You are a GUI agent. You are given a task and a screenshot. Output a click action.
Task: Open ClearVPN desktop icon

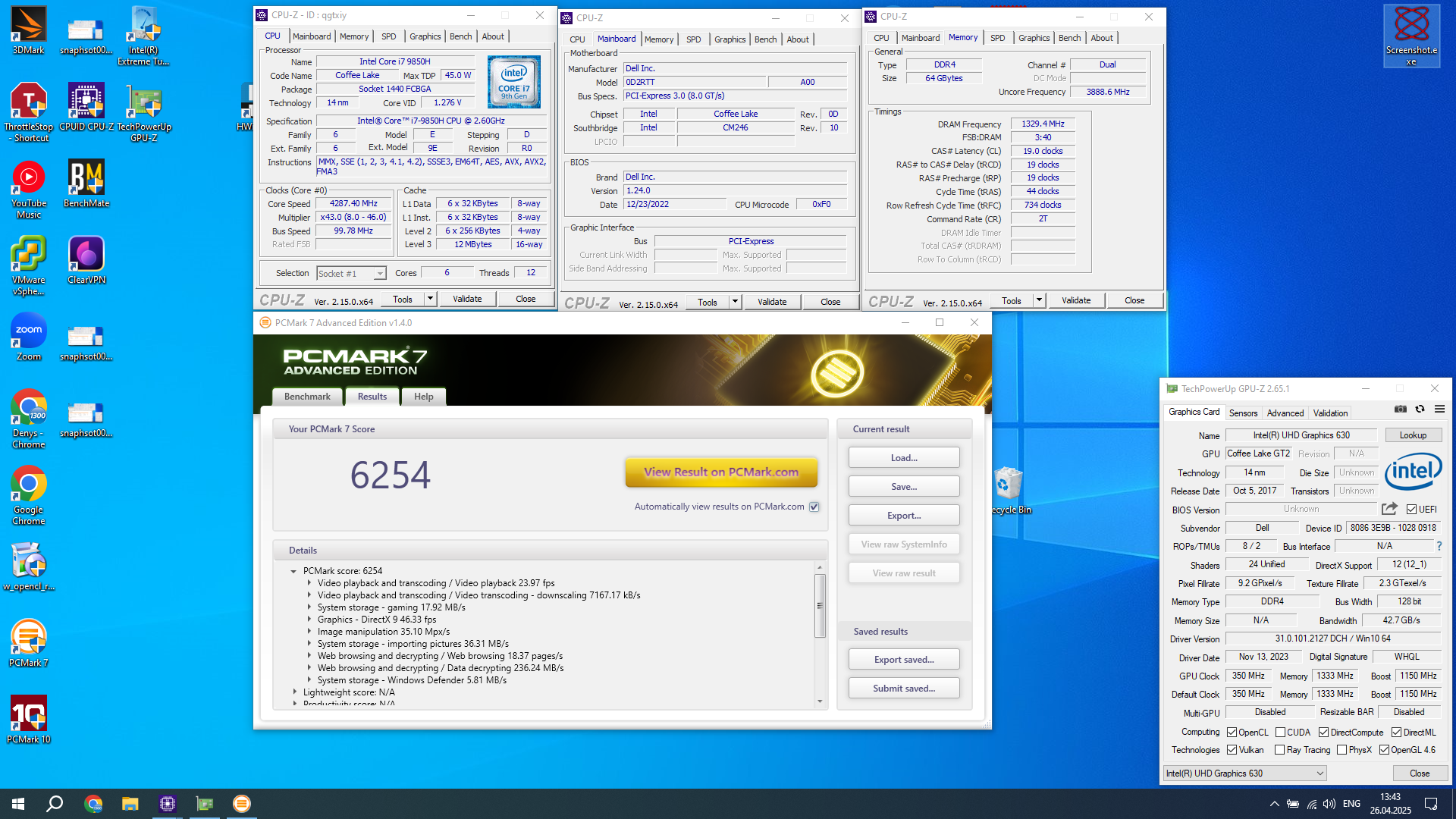(86, 260)
